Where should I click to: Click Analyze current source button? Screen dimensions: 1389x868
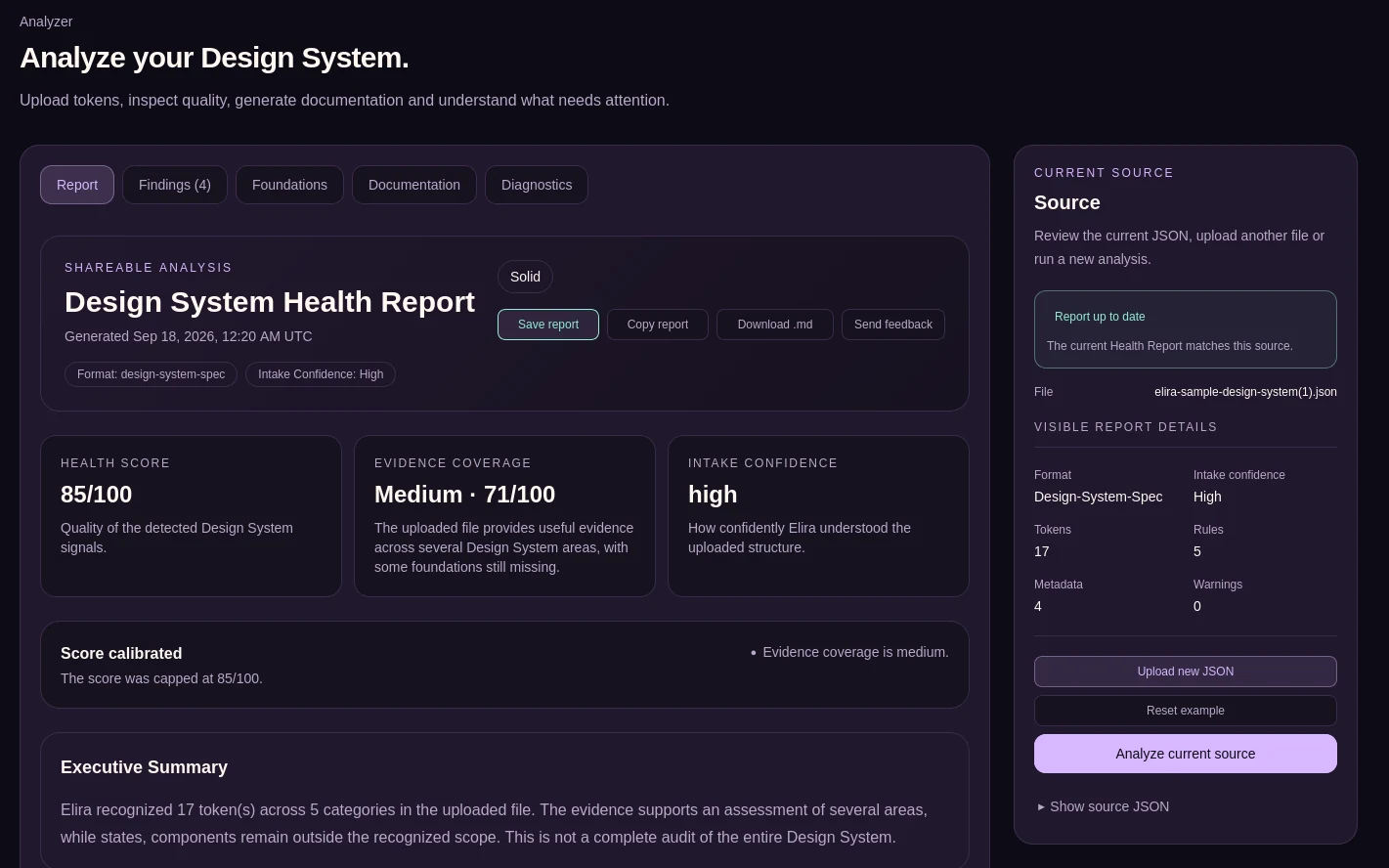pos(1186,754)
